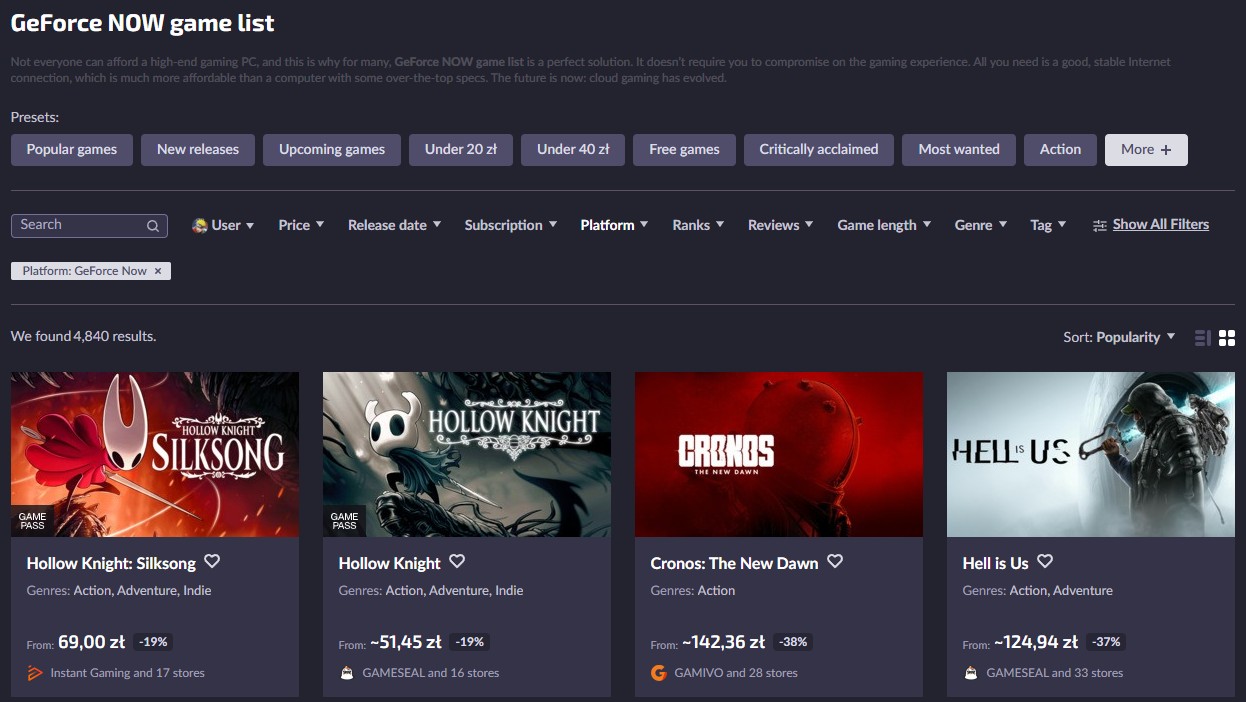
Task: Open the Price filter dropdown
Action: coord(301,225)
